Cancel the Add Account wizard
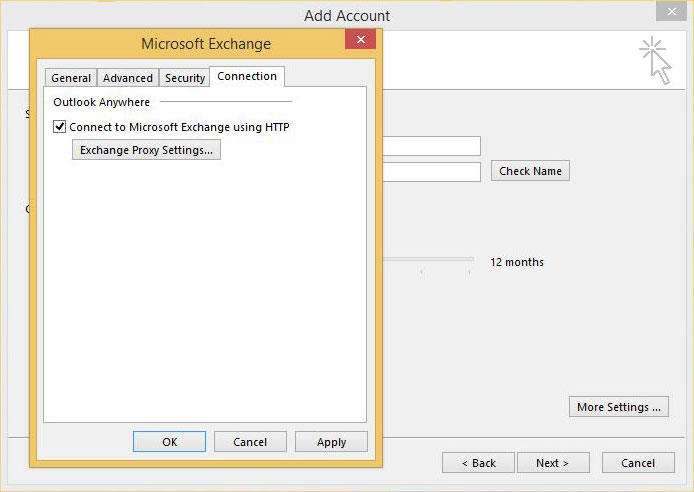Viewport: 694px width, 492px height. (x=638, y=463)
